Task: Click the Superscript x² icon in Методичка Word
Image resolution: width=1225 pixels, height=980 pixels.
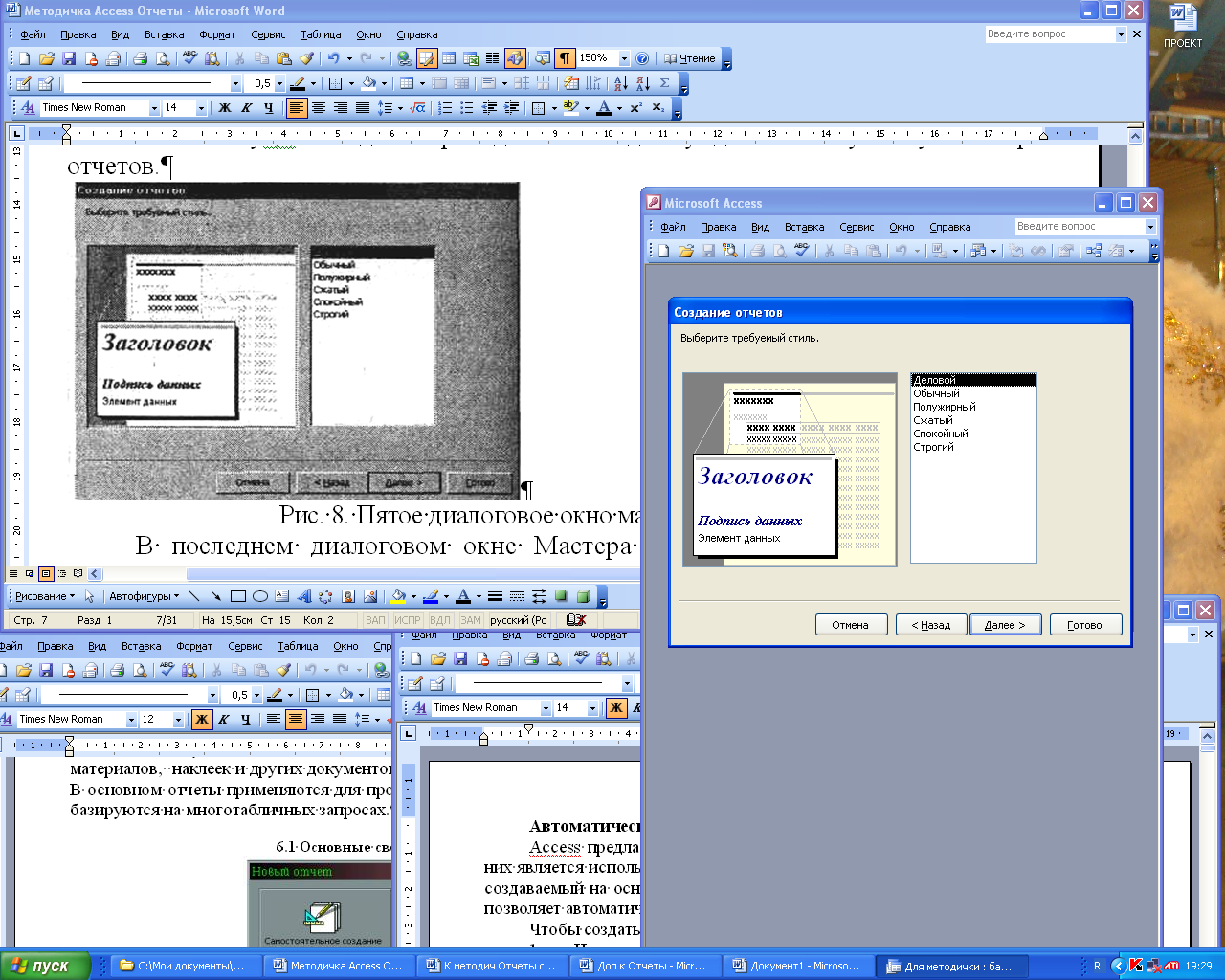Action: click(x=635, y=108)
